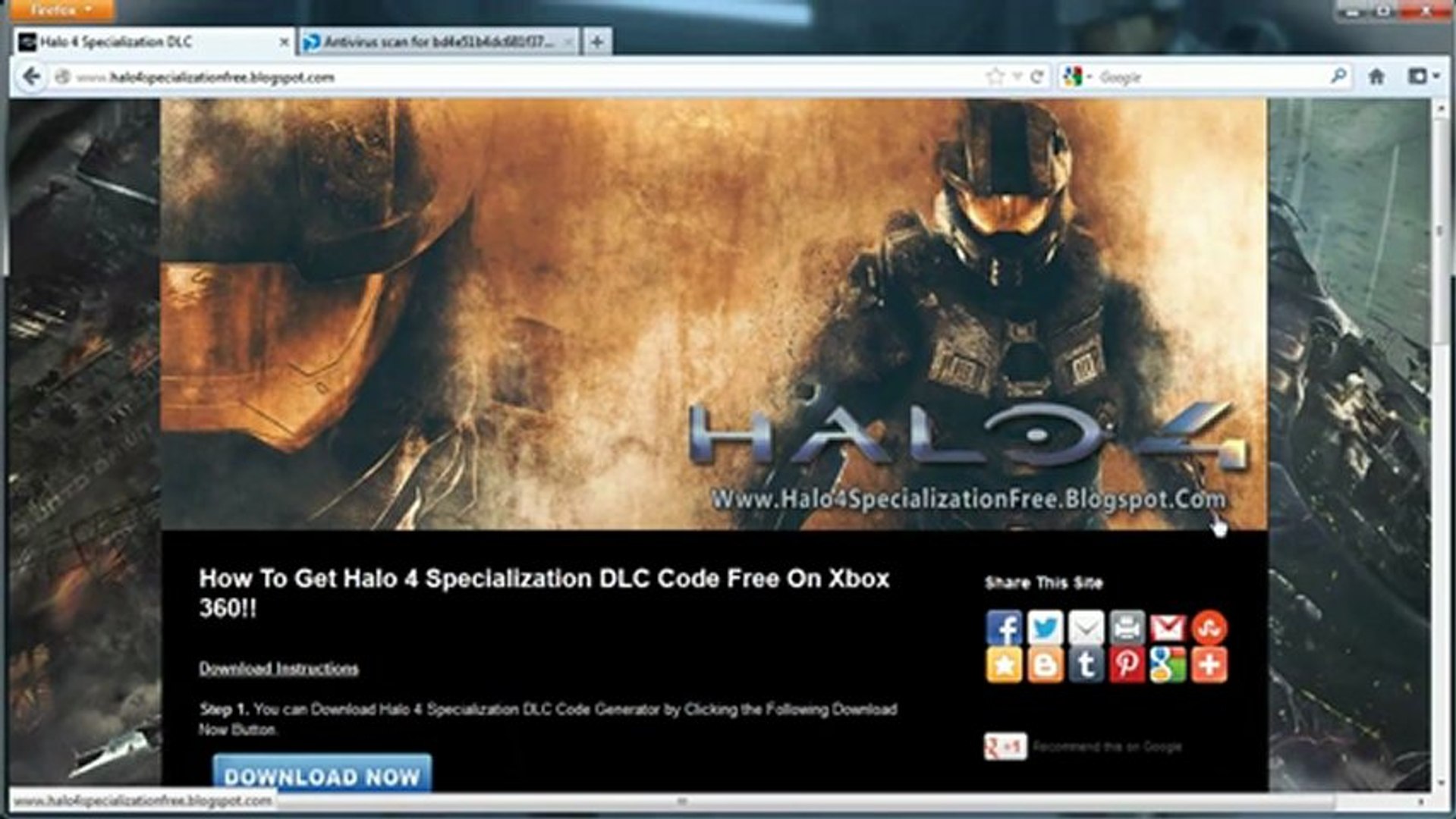Share via the Tumblr icon
The width and height of the screenshot is (1456, 819).
point(1086,666)
